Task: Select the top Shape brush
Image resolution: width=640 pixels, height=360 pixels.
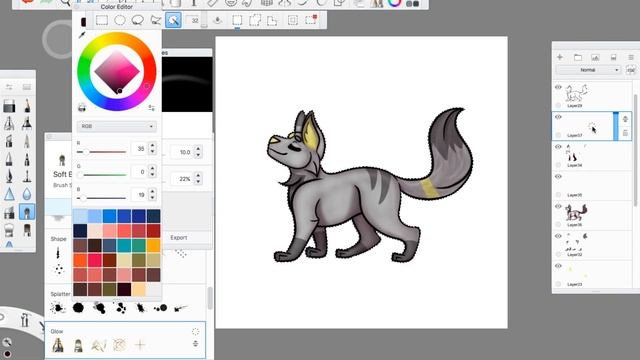Action: (x=58, y=253)
